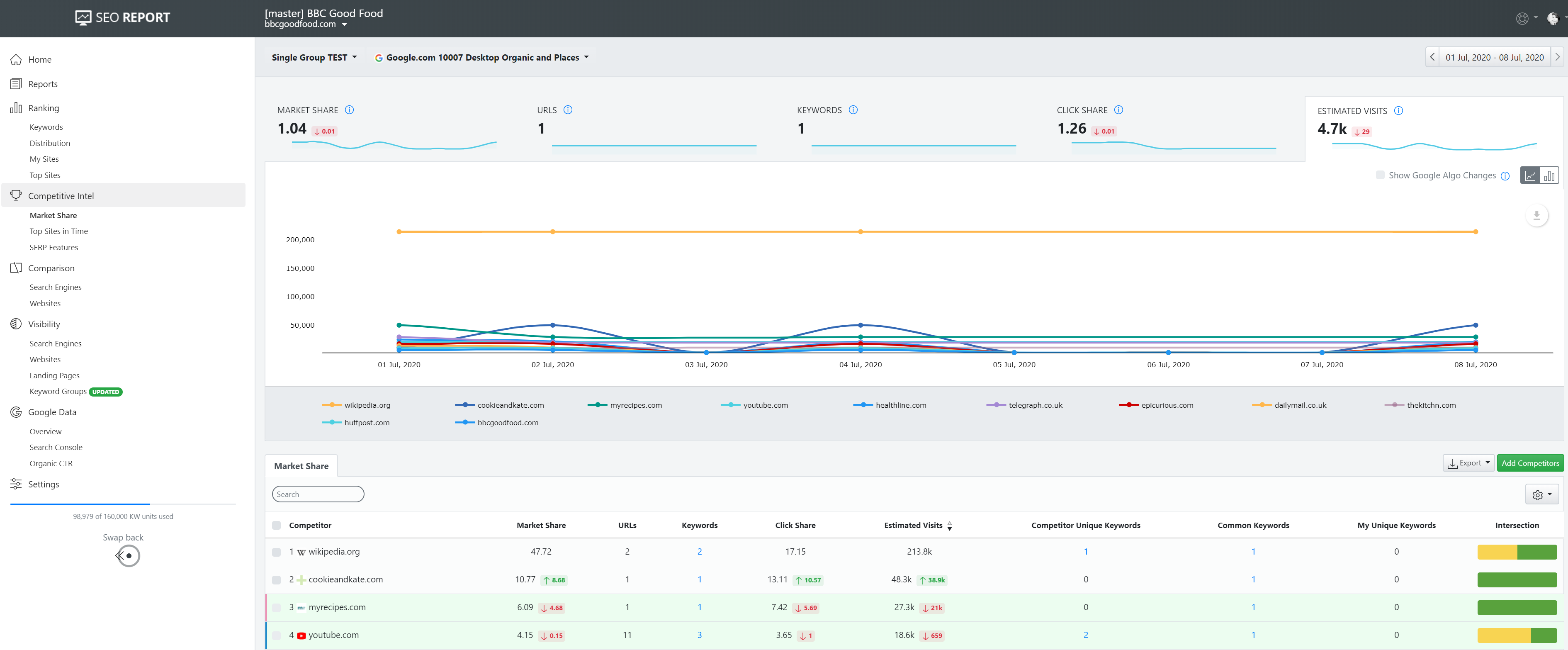Click the competitor Search input field
This screenshot has height=650, width=1568.
click(x=318, y=494)
